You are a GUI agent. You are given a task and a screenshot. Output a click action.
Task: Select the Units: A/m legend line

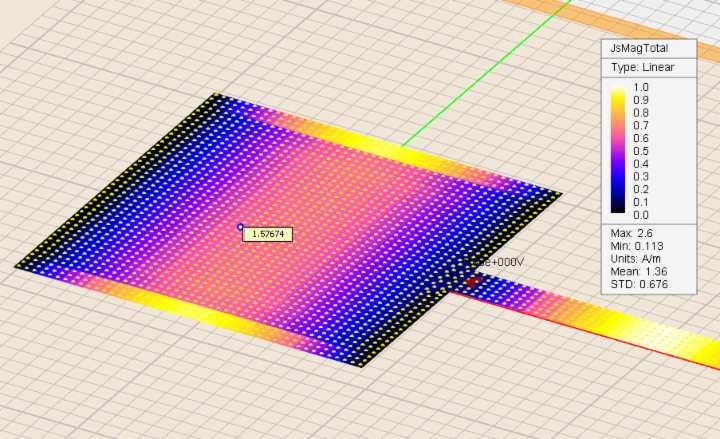637,258
